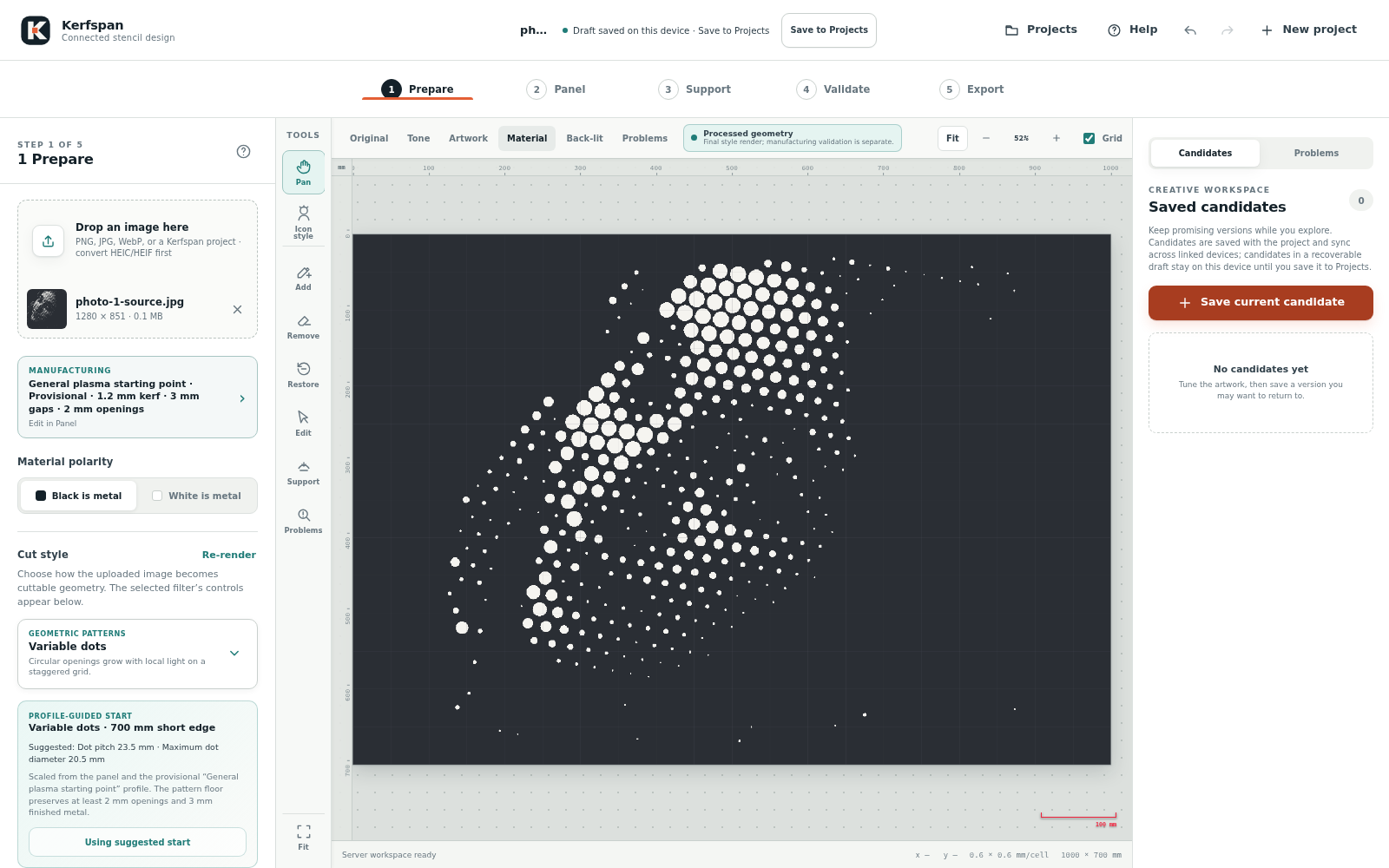Select Black is metal polarity
This screenshot has height=868, width=1389.
78,496
